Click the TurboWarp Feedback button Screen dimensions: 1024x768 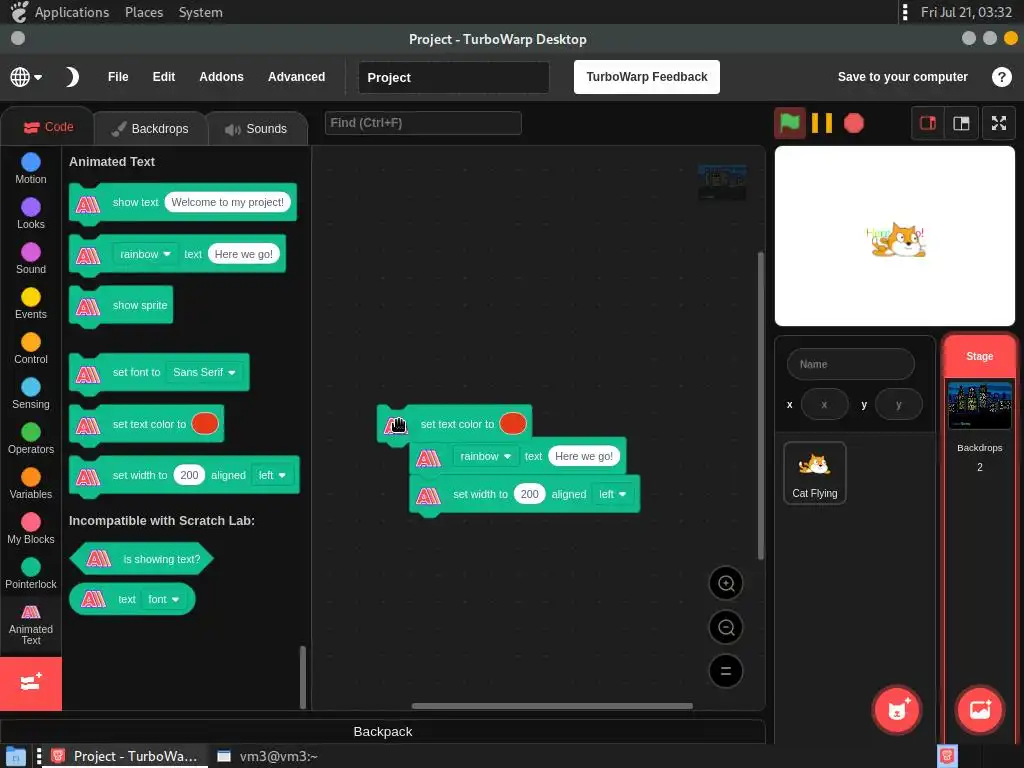(x=647, y=77)
